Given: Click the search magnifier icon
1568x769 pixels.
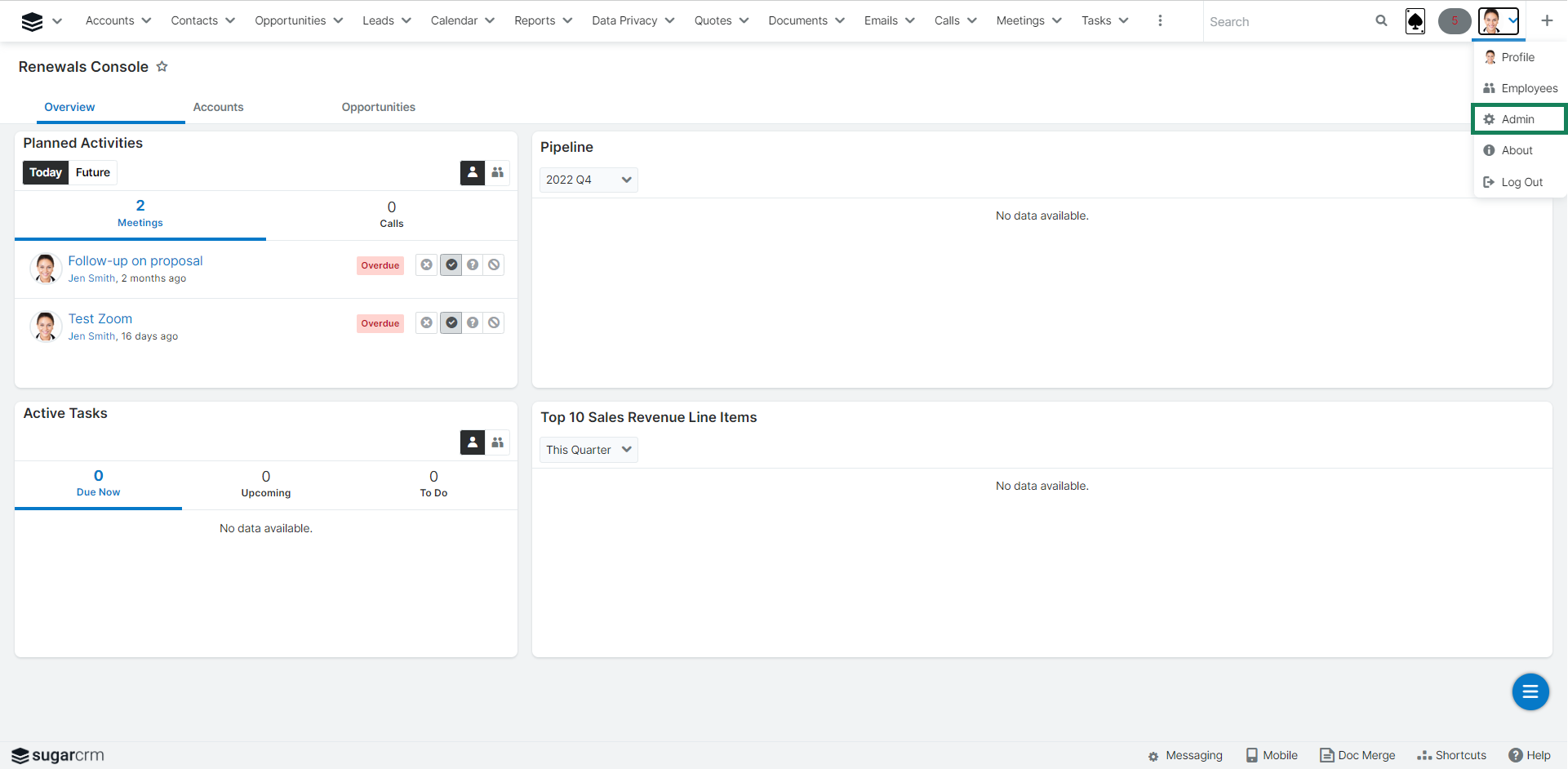Looking at the screenshot, I should [1381, 21].
